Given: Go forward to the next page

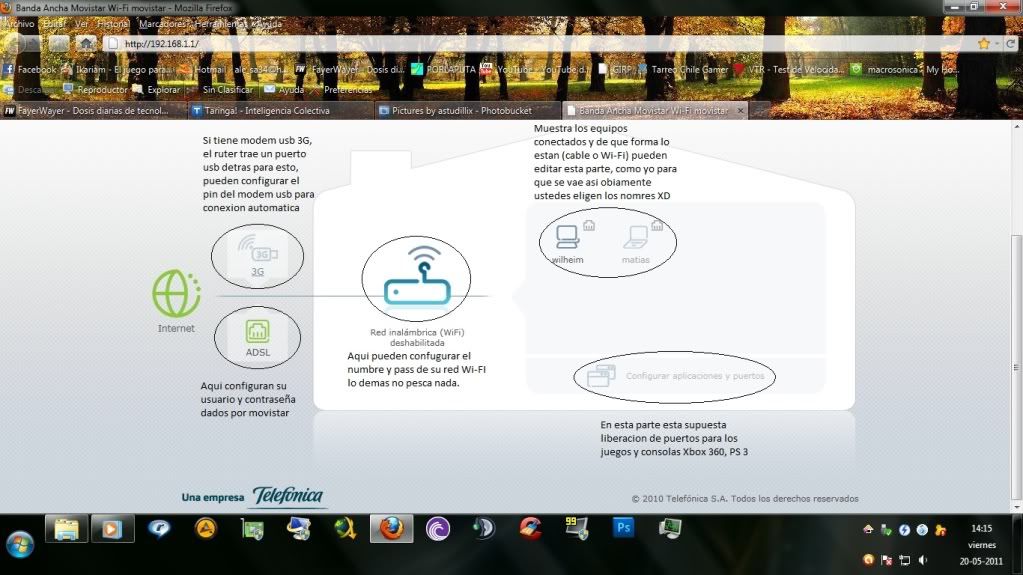Looking at the screenshot, I should [36, 44].
